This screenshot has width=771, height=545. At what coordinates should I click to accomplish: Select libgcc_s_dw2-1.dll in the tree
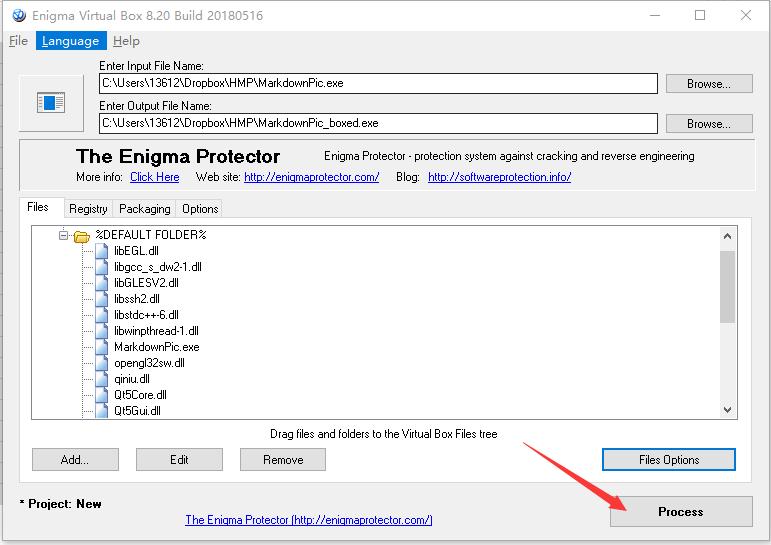(158, 267)
